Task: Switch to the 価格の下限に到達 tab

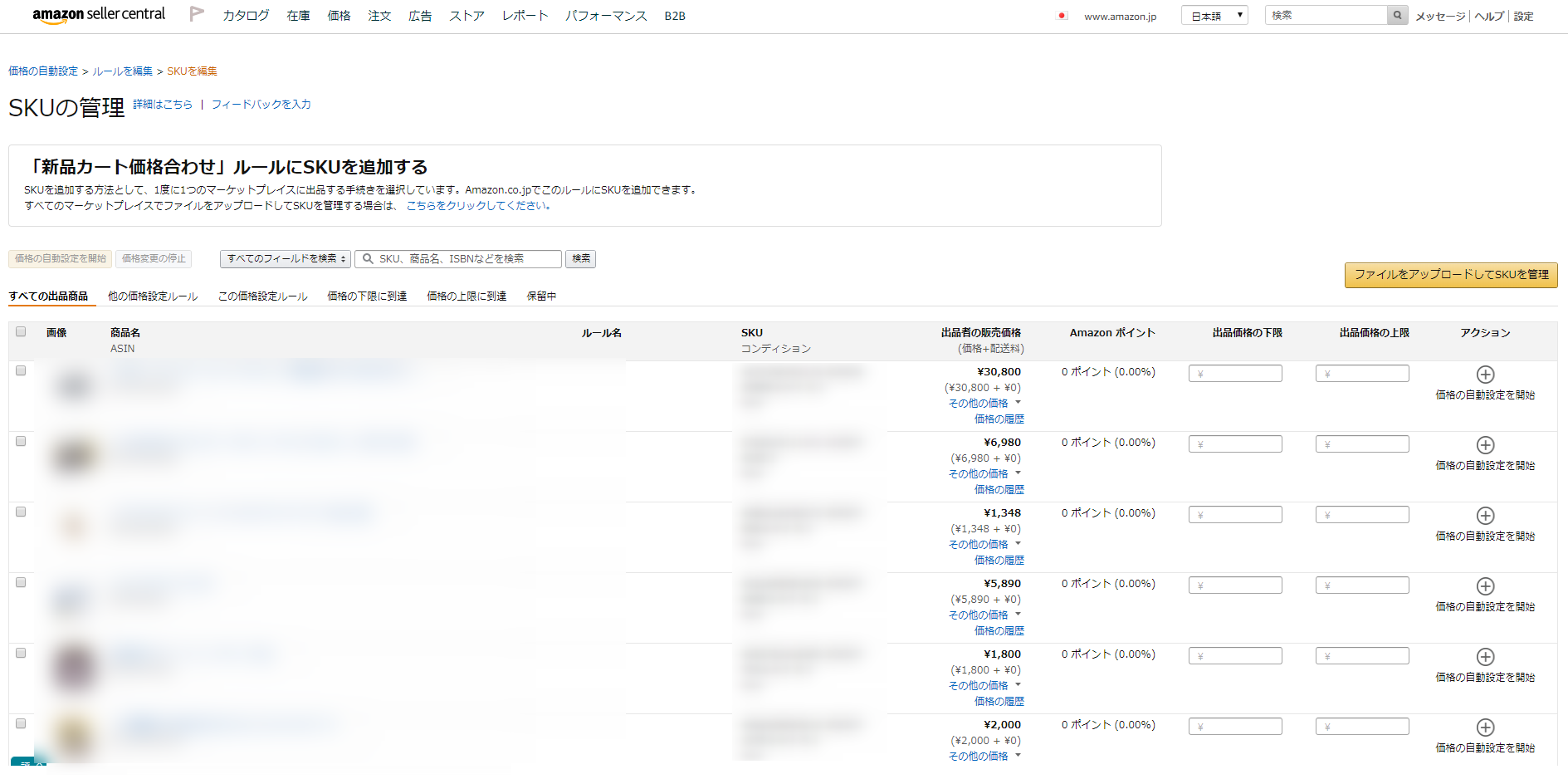Action: 366,296
